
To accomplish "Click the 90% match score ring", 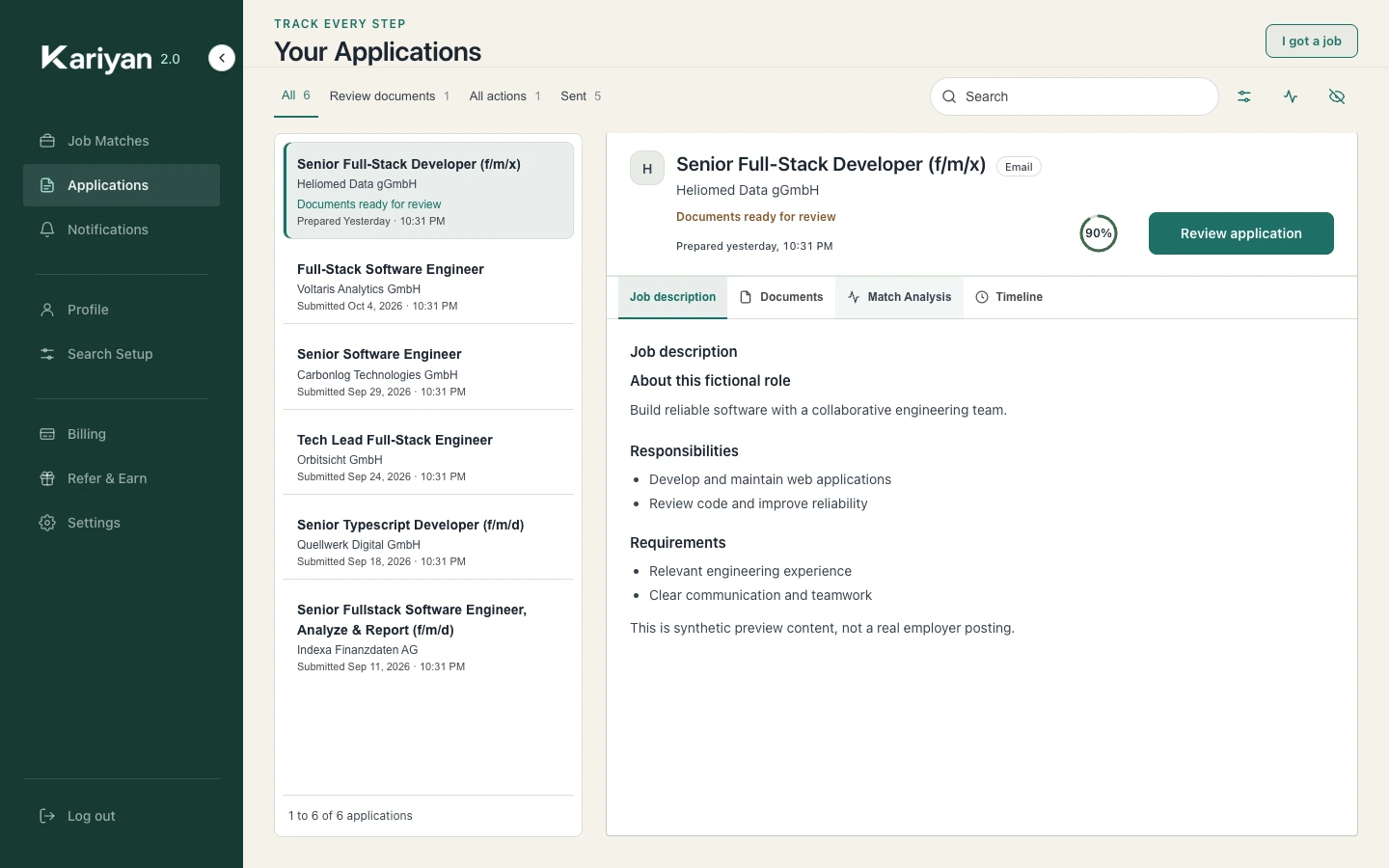I will [x=1098, y=233].
